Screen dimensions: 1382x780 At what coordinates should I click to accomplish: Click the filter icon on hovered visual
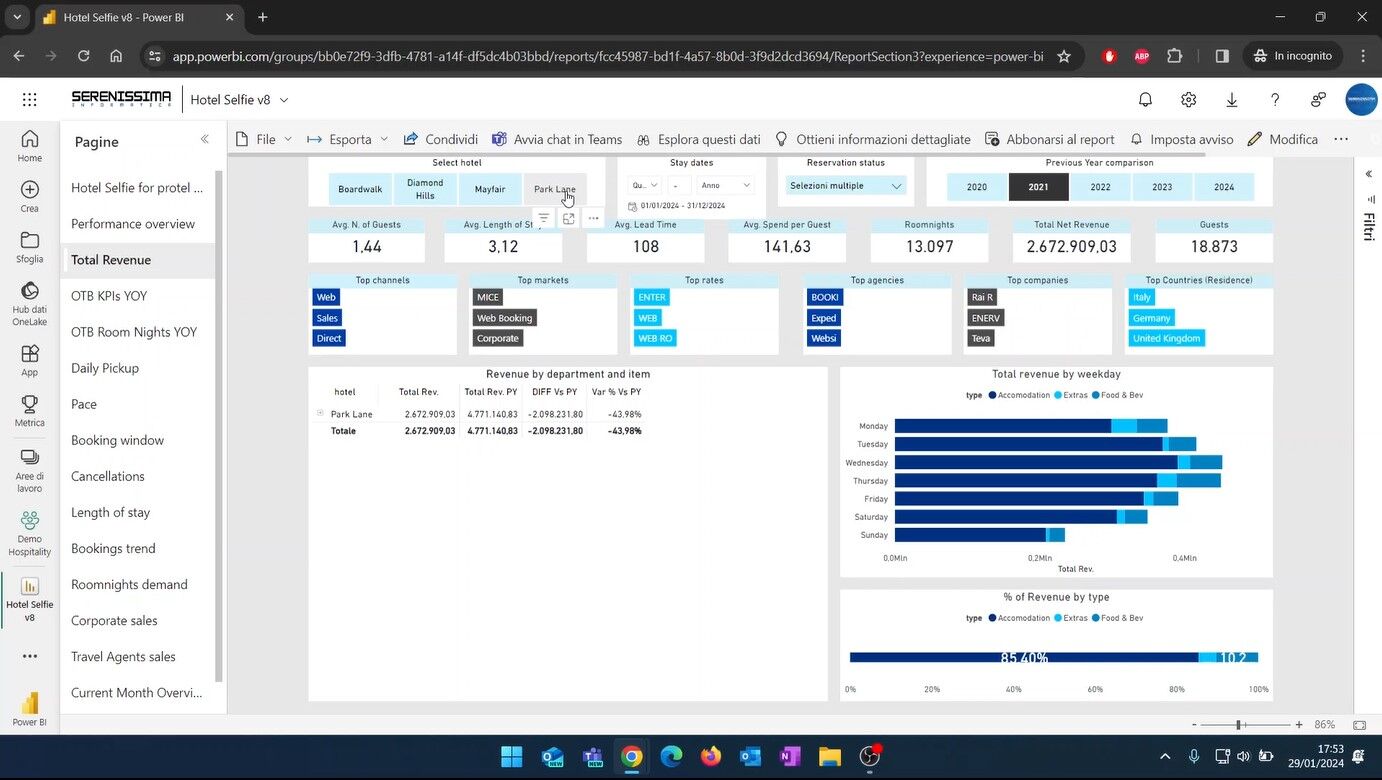click(543, 218)
